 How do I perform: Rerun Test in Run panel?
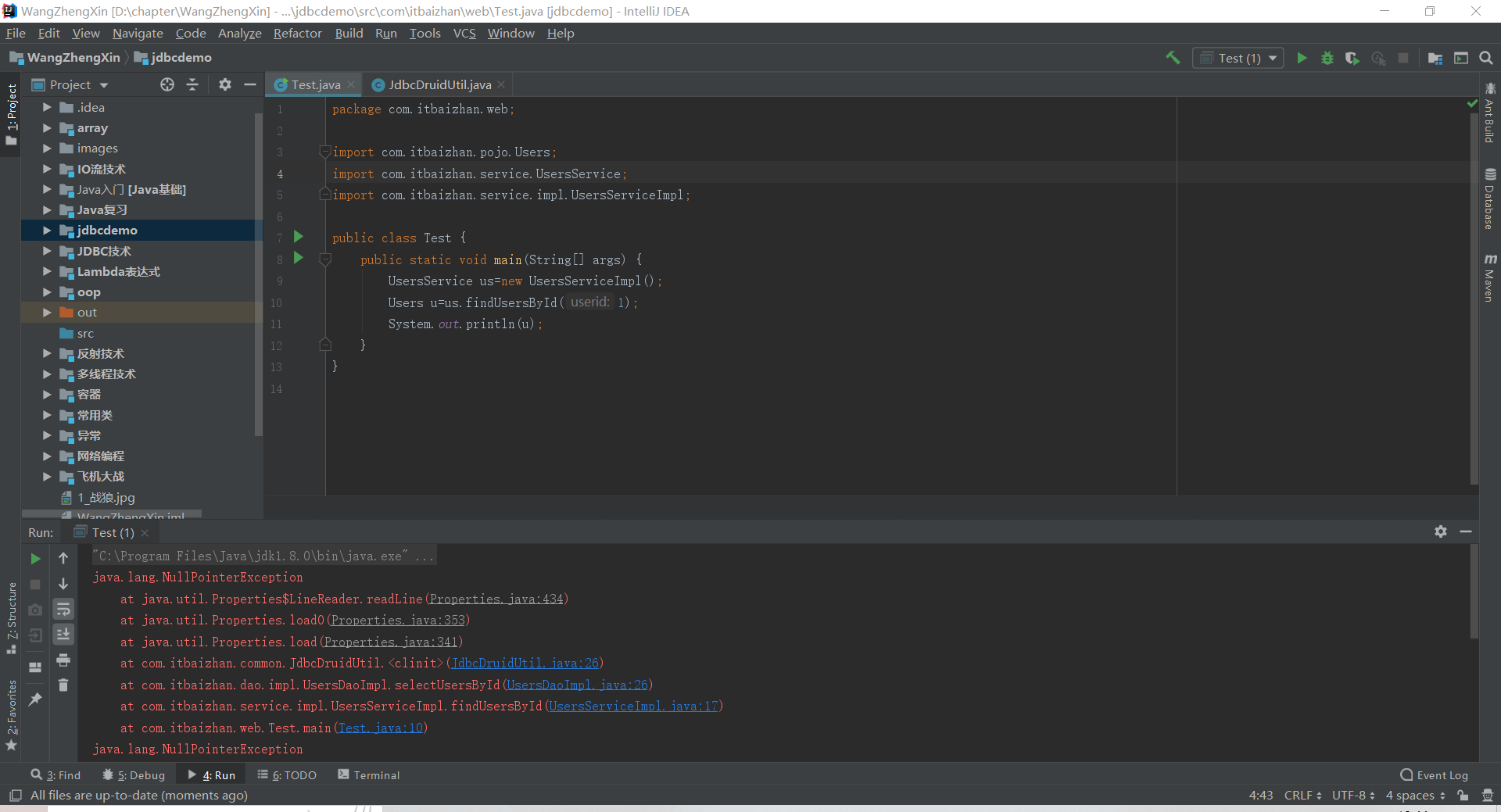[35, 559]
